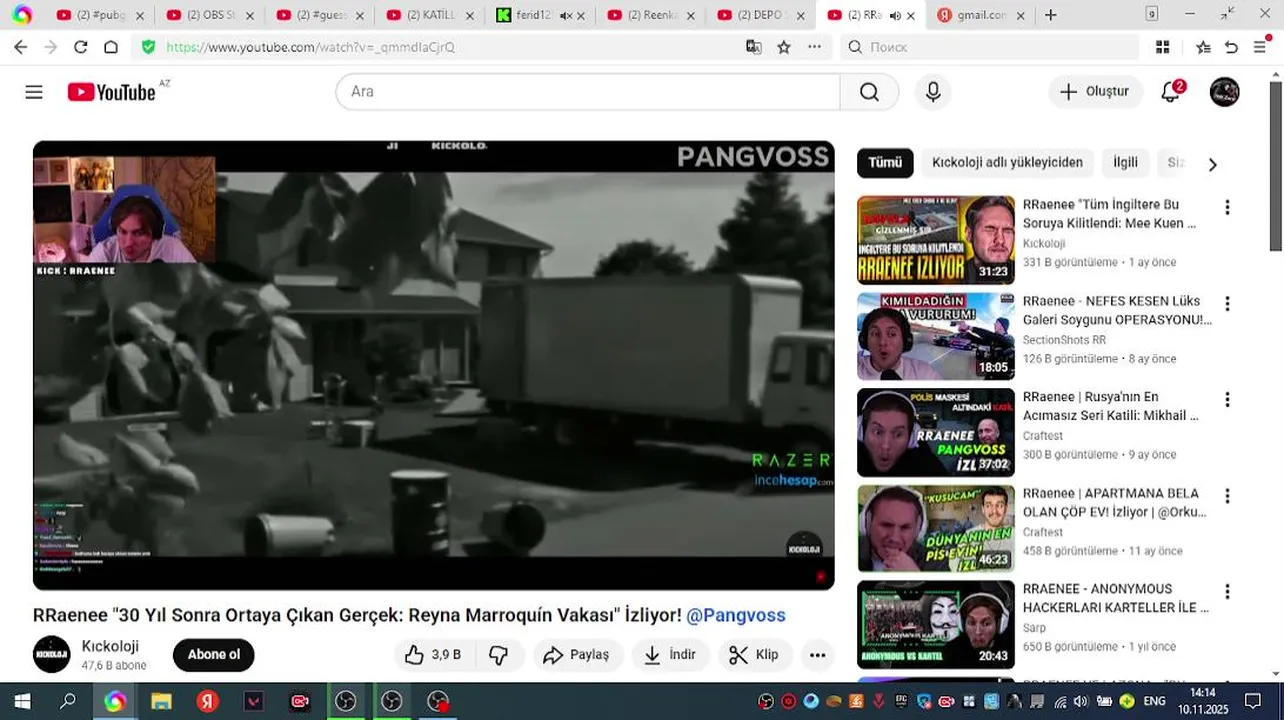The width and height of the screenshot is (1284, 720).
Task: Open the address bar three-dot menu
Action: 814,47
